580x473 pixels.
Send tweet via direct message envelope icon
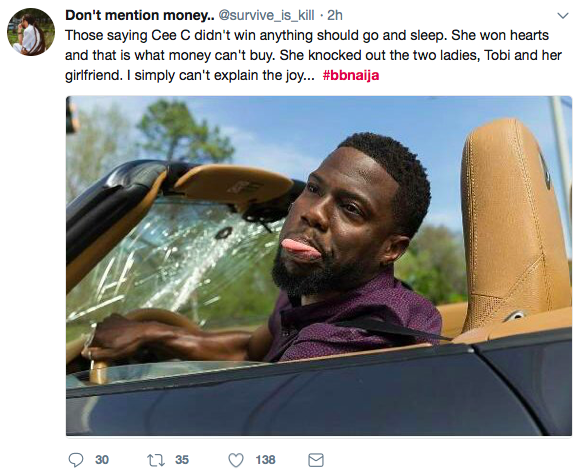316,460
